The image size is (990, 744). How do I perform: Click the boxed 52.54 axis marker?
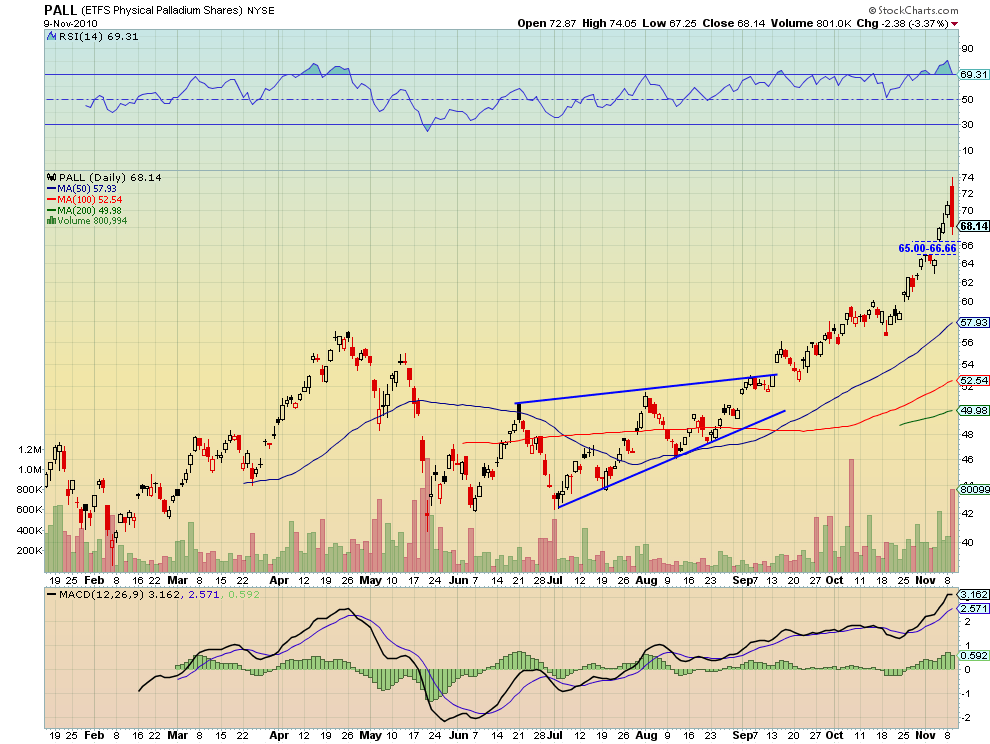(974, 380)
